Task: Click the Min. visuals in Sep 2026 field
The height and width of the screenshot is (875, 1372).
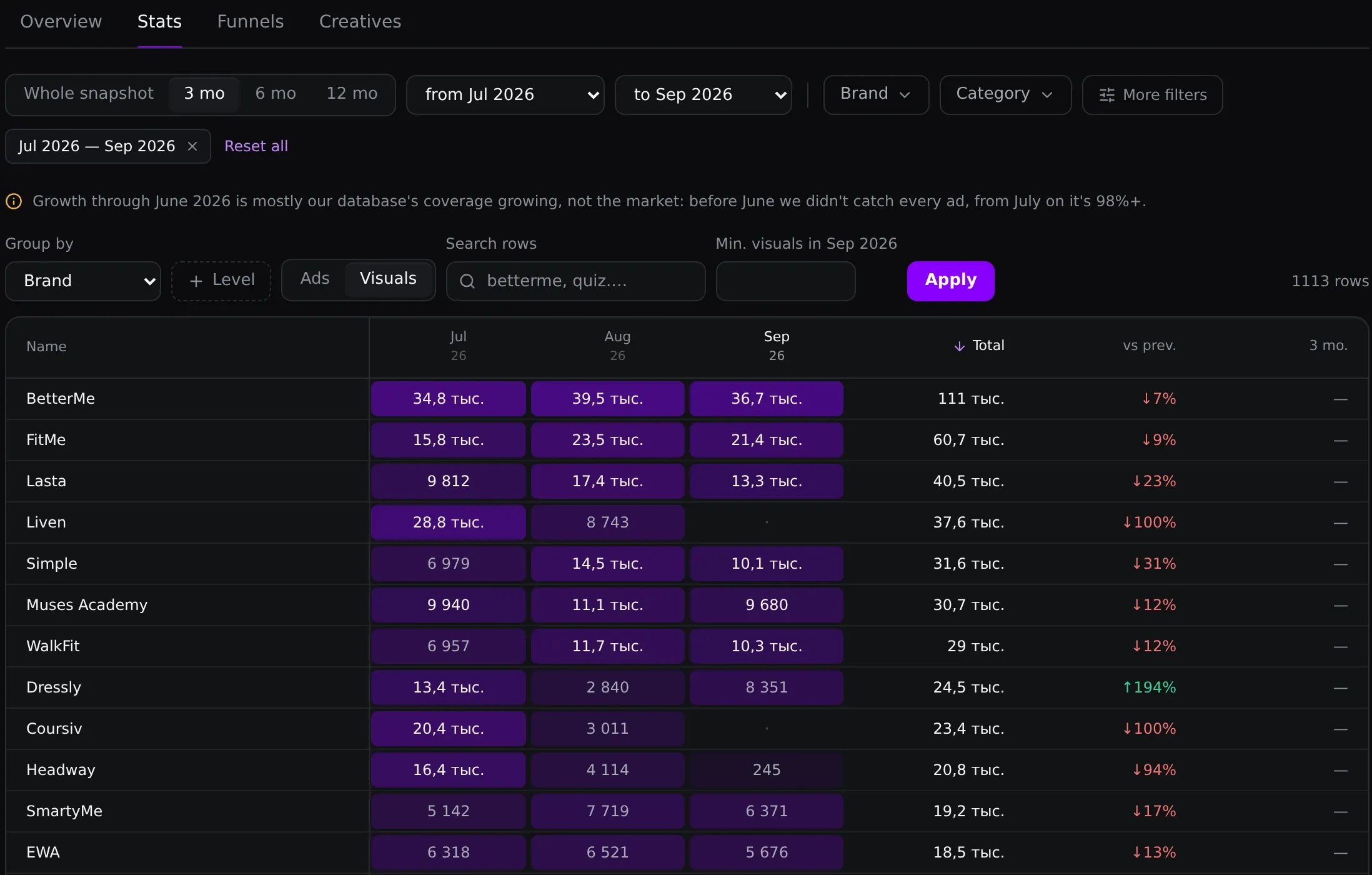Action: click(785, 281)
